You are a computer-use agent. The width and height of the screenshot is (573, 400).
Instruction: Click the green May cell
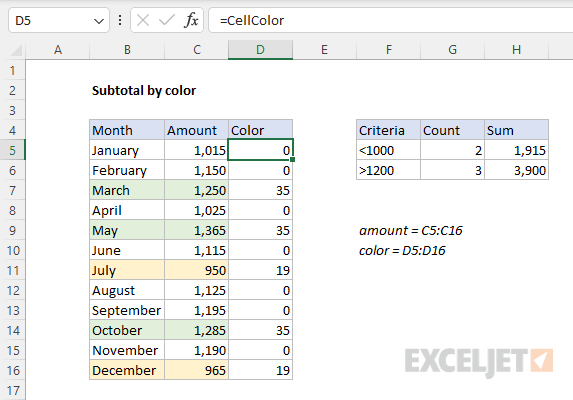point(127,230)
